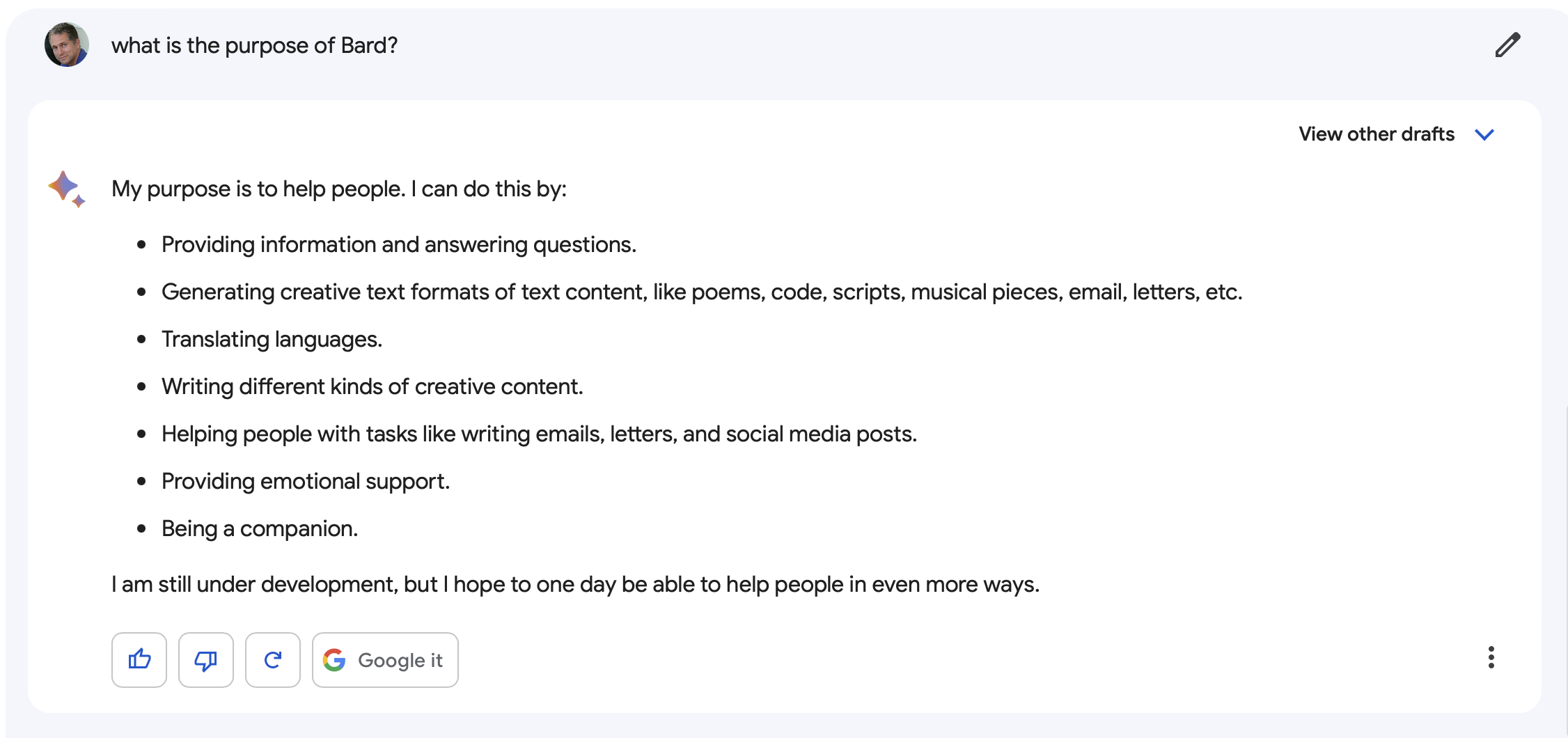
Task: Click the "Being a companion." bullet
Action: point(259,528)
